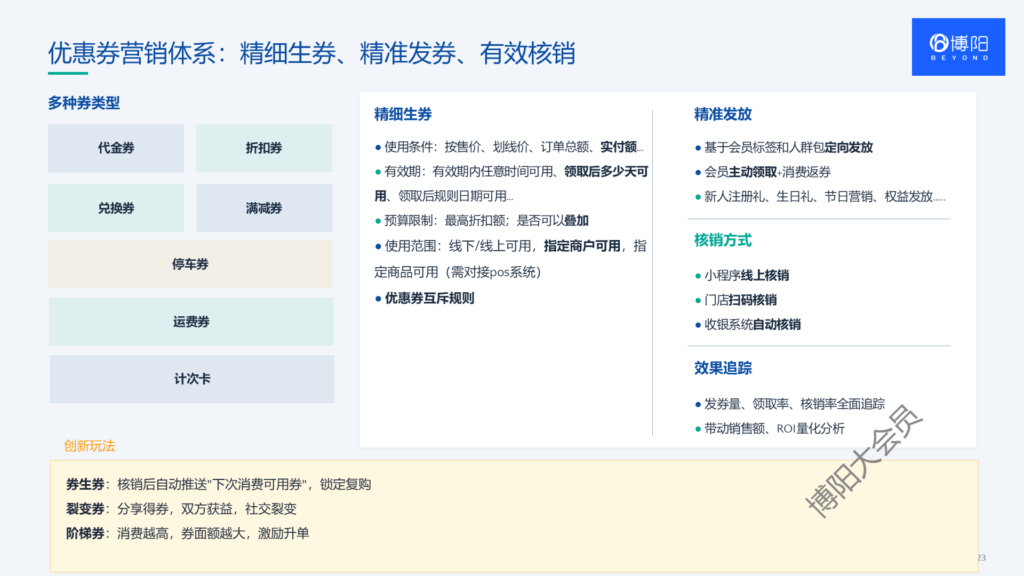
Task: Click the 效果追踪 heading
Action: coord(722,368)
